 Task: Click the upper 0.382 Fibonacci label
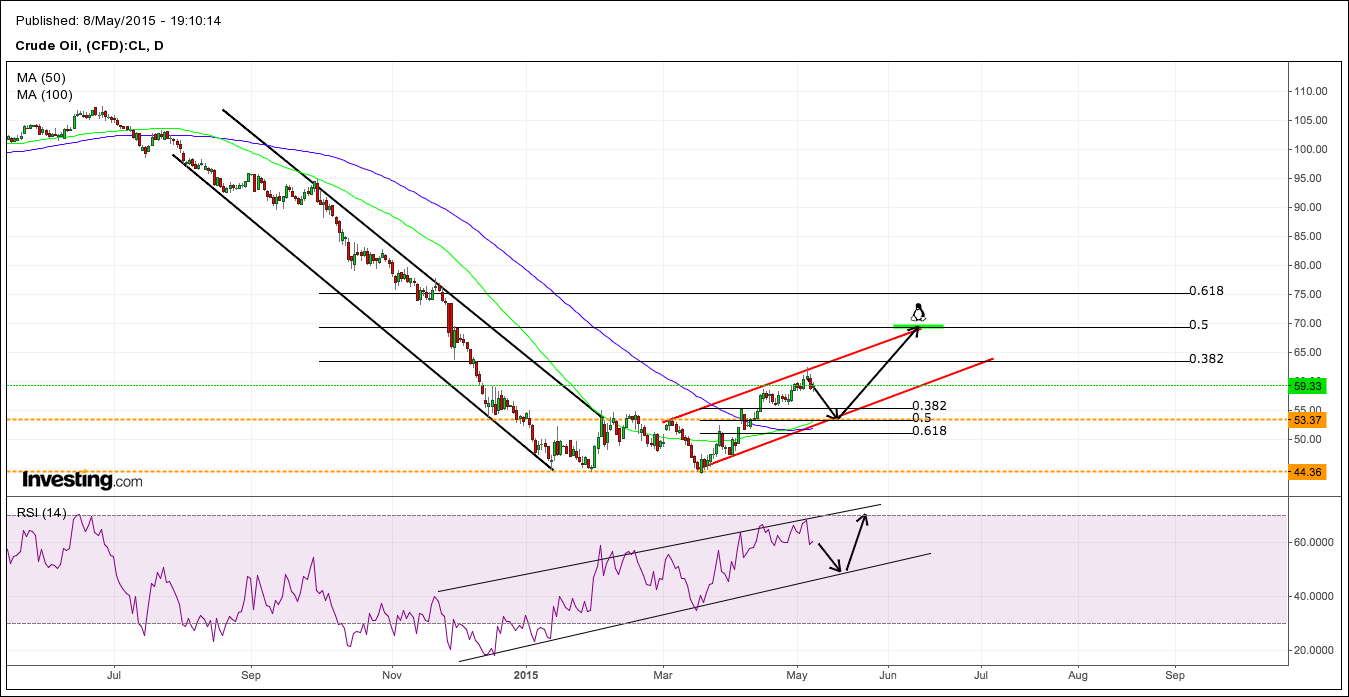pos(1206,358)
